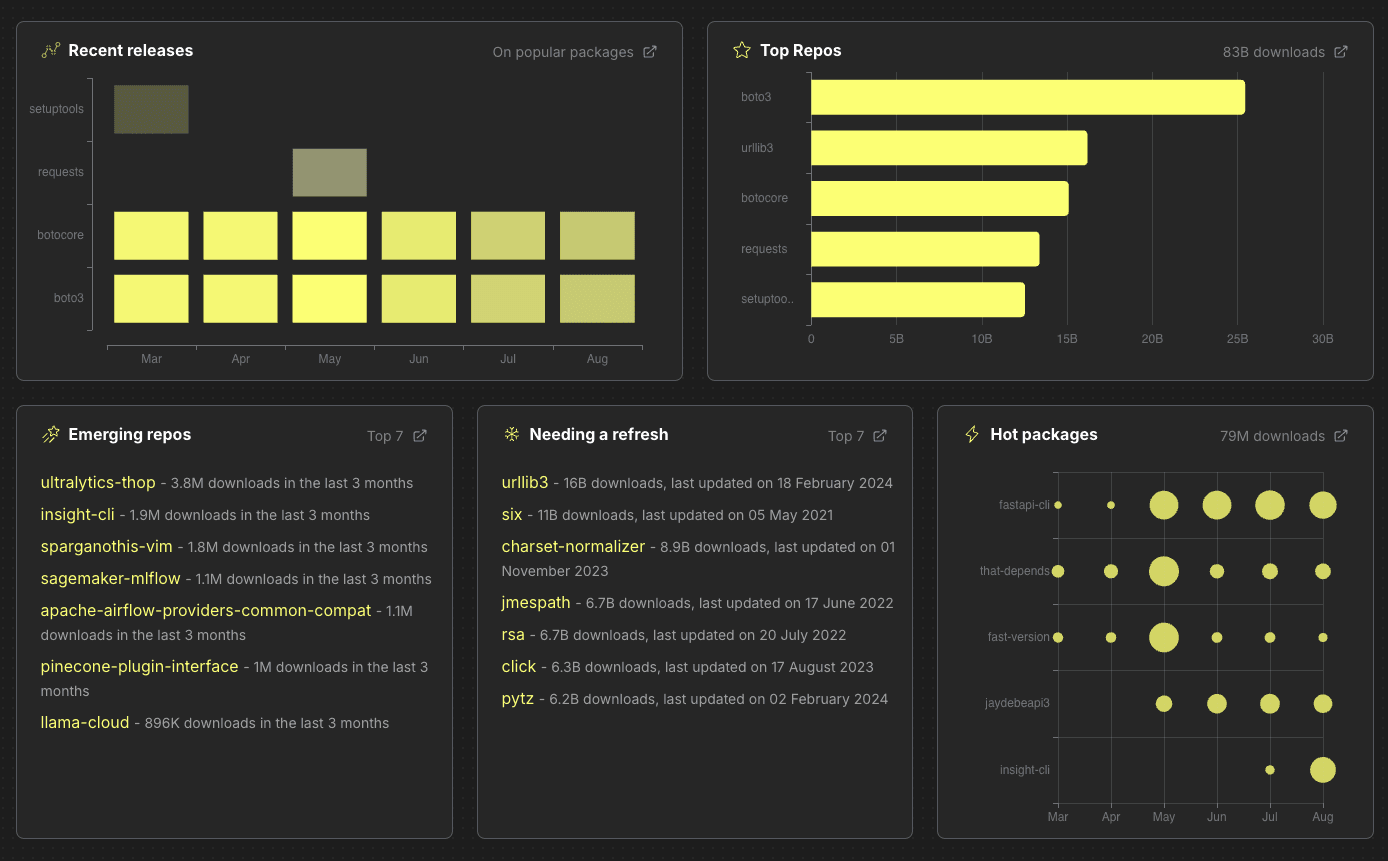
Task: Click Top 7 label in Needing a refresh
Action: click(x=846, y=436)
